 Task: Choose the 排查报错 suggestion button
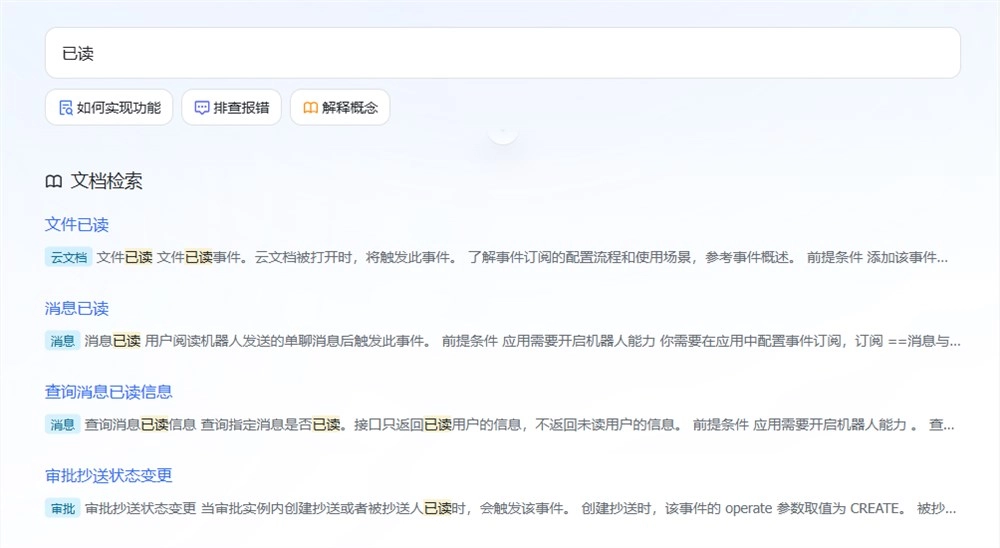[x=231, y=108]
